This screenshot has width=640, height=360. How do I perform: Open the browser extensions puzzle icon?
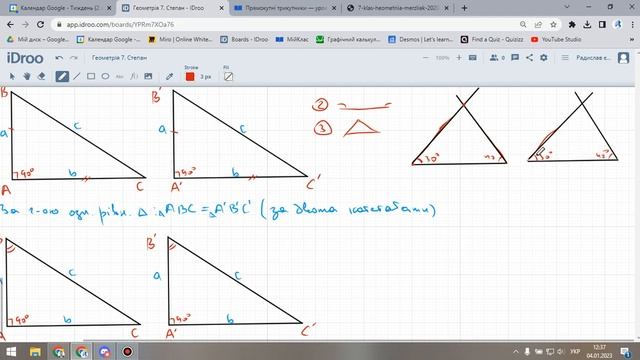click(572, 24)
